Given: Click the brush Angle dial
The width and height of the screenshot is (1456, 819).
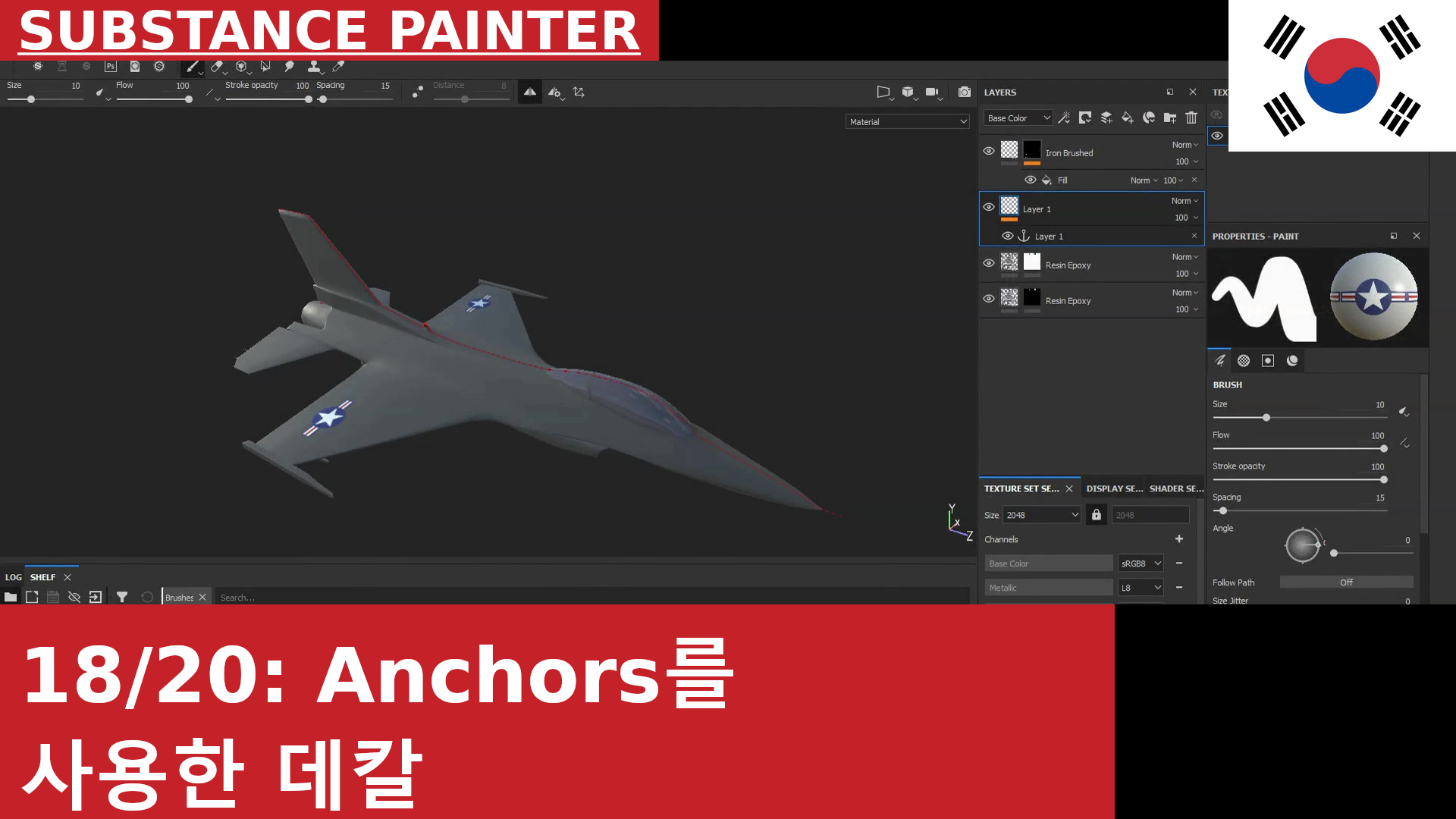Looking at the screenshot, I should click(x=1303, y=545).
